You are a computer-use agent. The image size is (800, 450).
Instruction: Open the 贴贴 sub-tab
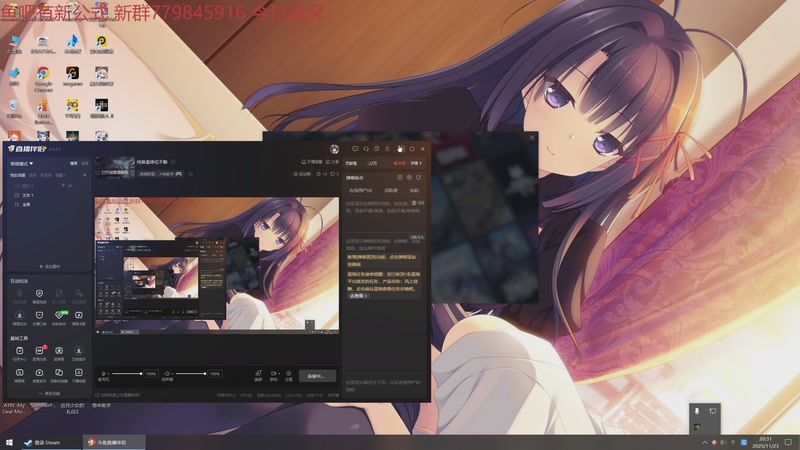(x=414, y=190)
